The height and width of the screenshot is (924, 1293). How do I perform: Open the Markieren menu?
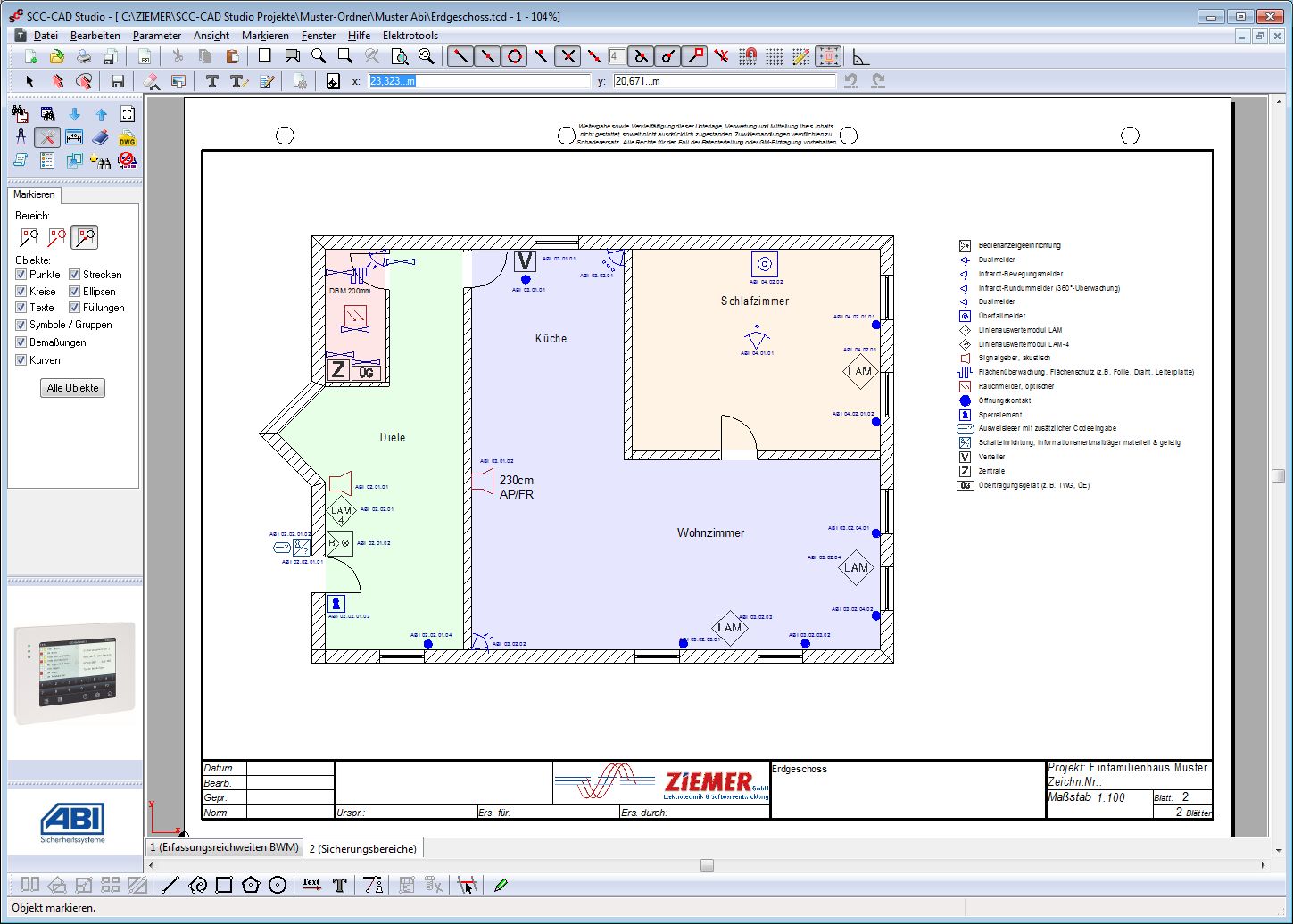(265, 36)
